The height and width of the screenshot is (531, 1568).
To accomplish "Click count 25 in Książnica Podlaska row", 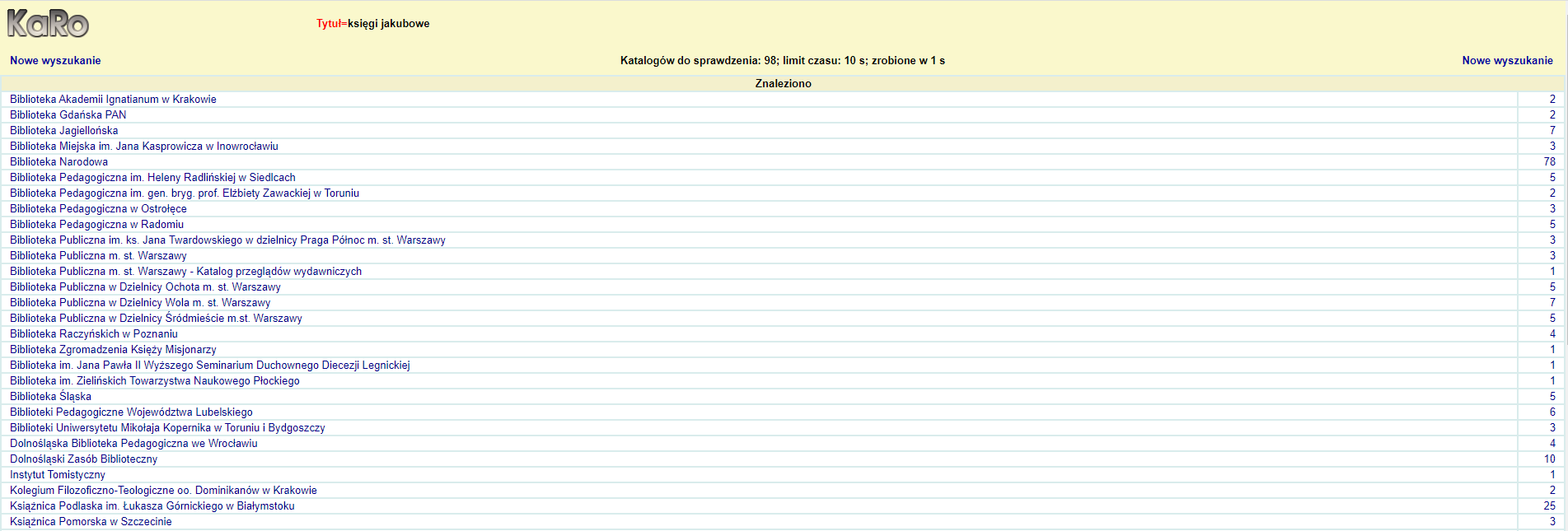I will (1549, 505).
